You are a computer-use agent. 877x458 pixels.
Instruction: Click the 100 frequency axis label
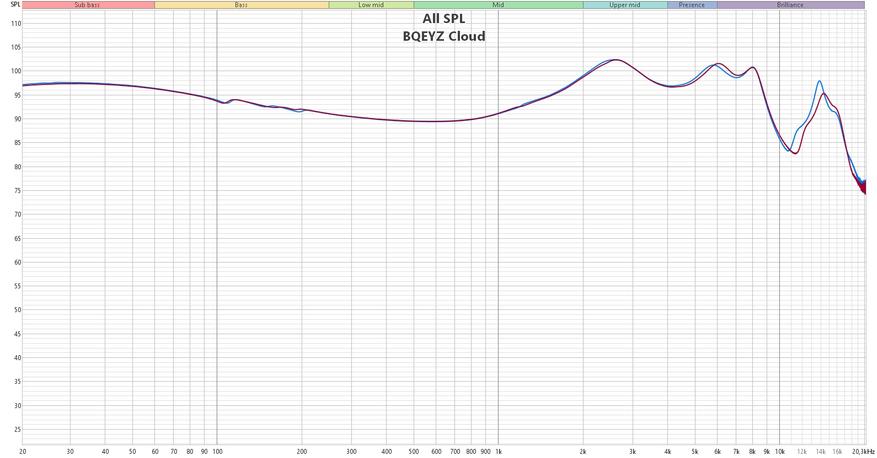pos(217,451)
